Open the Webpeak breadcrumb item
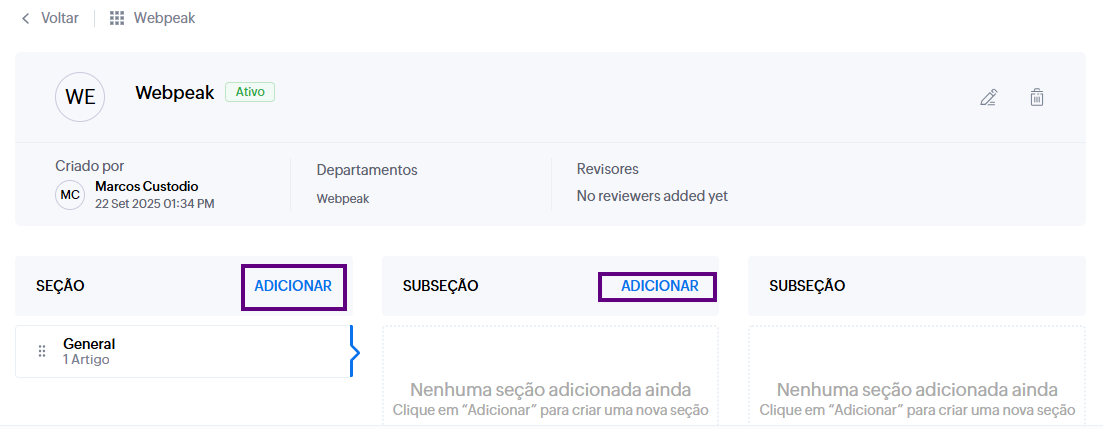The height and width of the screenshot is (429, 1103). click(x=165, y=18)
